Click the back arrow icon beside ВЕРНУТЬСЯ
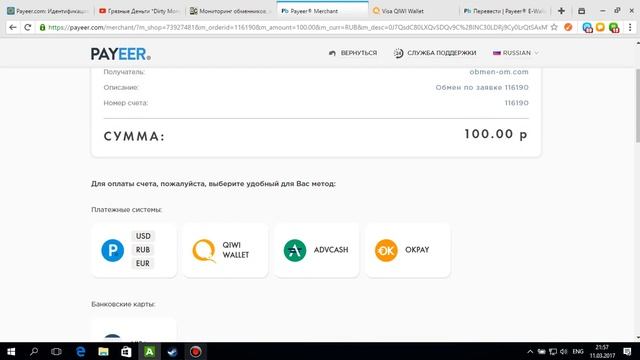Viewport: 640px width, 360px height. pyautogui.click(x=332, y=53)
